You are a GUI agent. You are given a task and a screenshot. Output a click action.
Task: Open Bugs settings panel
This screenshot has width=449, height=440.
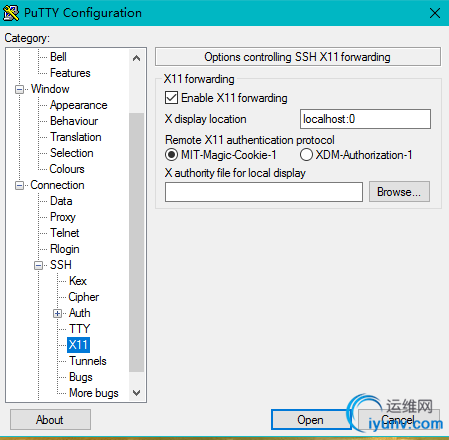click(x=81, y=377)
